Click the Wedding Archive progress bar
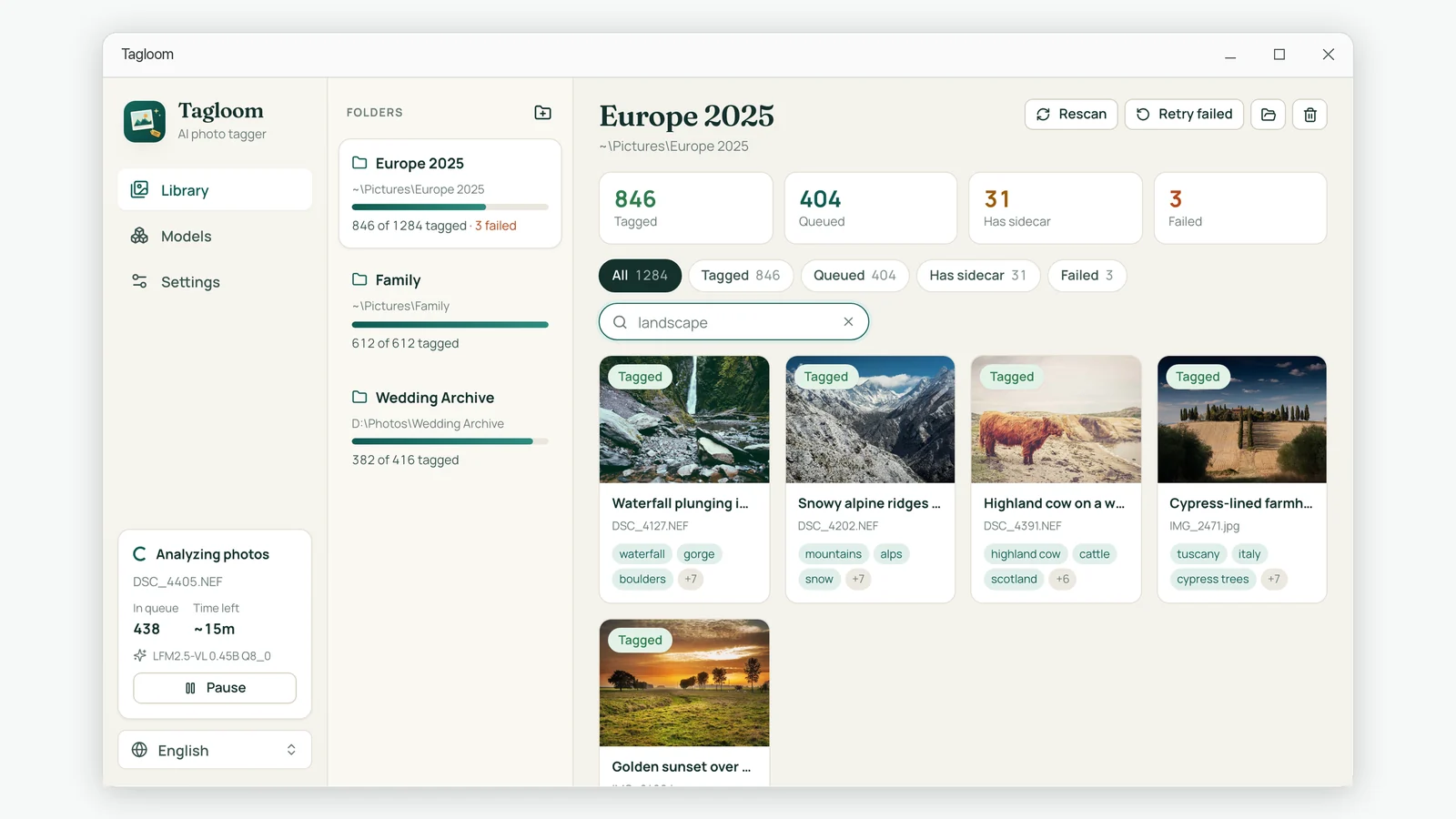Screen dimensions: 1456x819 (x=450, y=441)
